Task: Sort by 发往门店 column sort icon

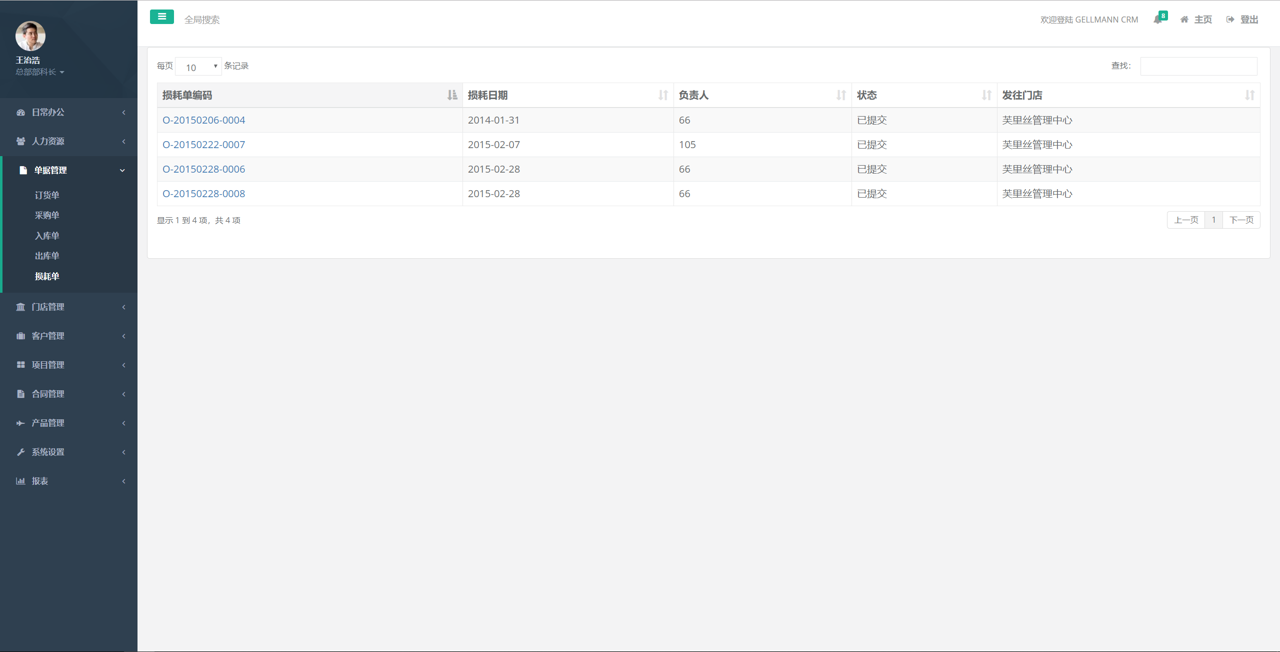Action: tap(1249, 95)
